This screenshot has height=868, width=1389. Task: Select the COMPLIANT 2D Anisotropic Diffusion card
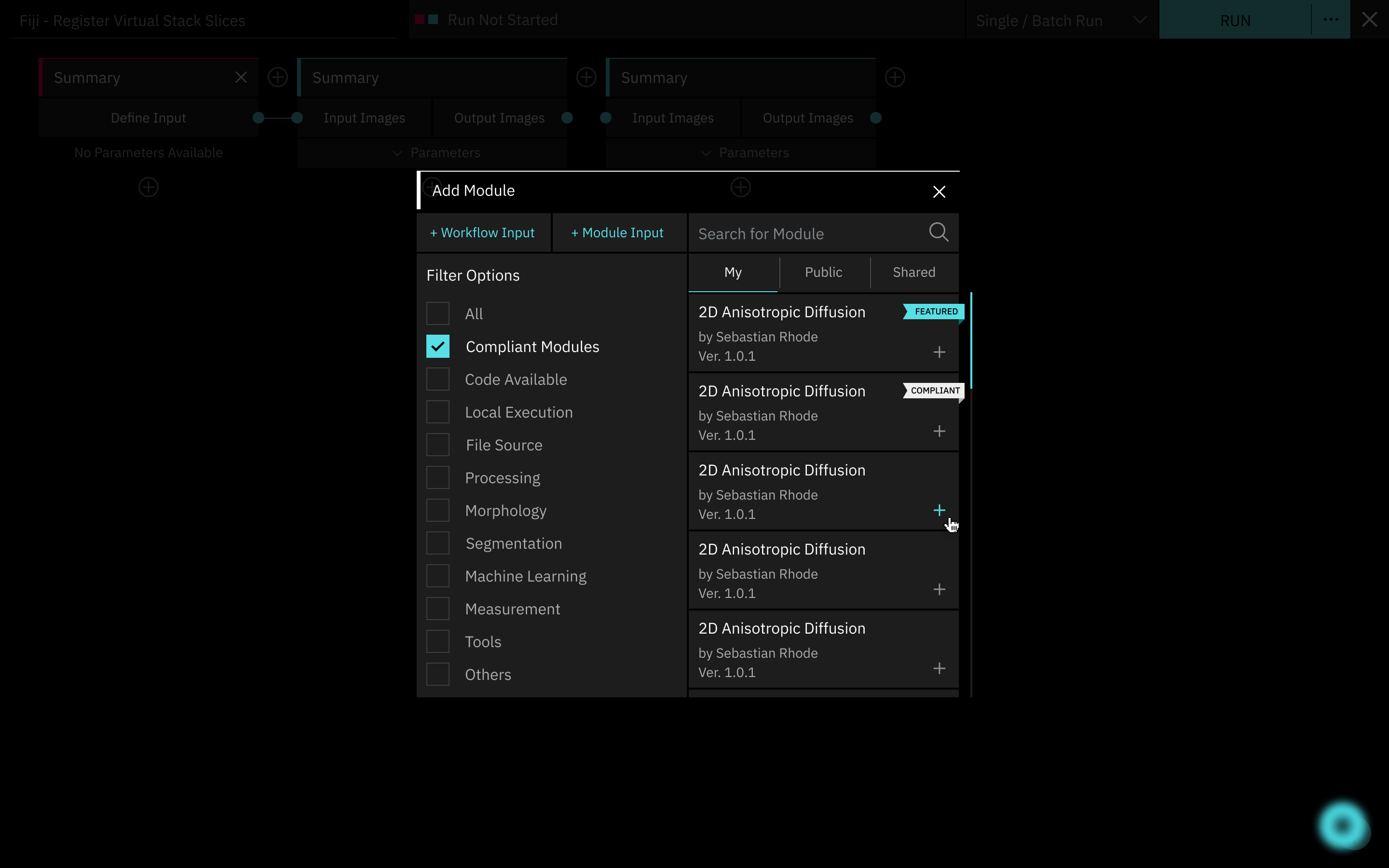coord(824,412)
